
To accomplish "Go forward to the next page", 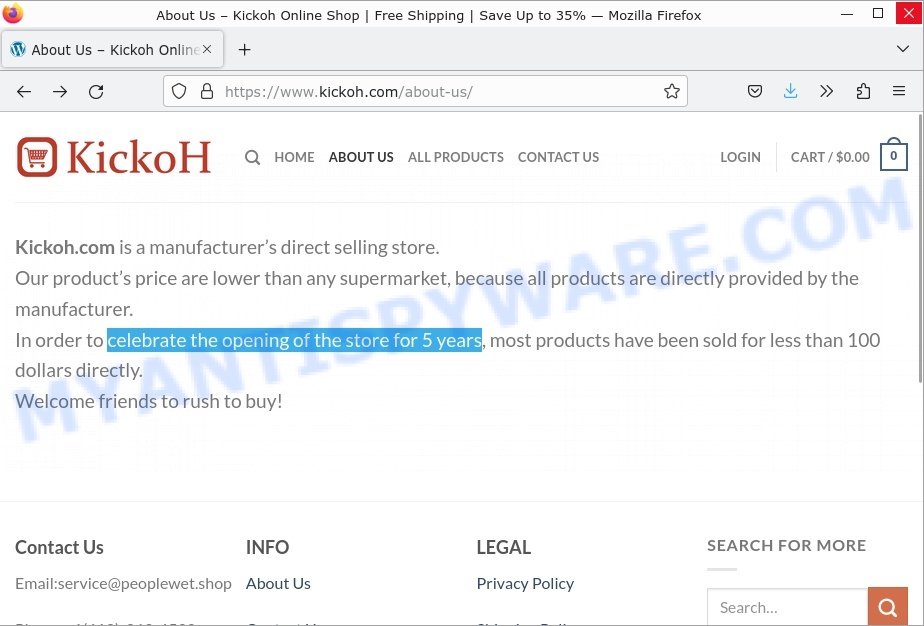I will pyautogui.click(x=60, y=91).
